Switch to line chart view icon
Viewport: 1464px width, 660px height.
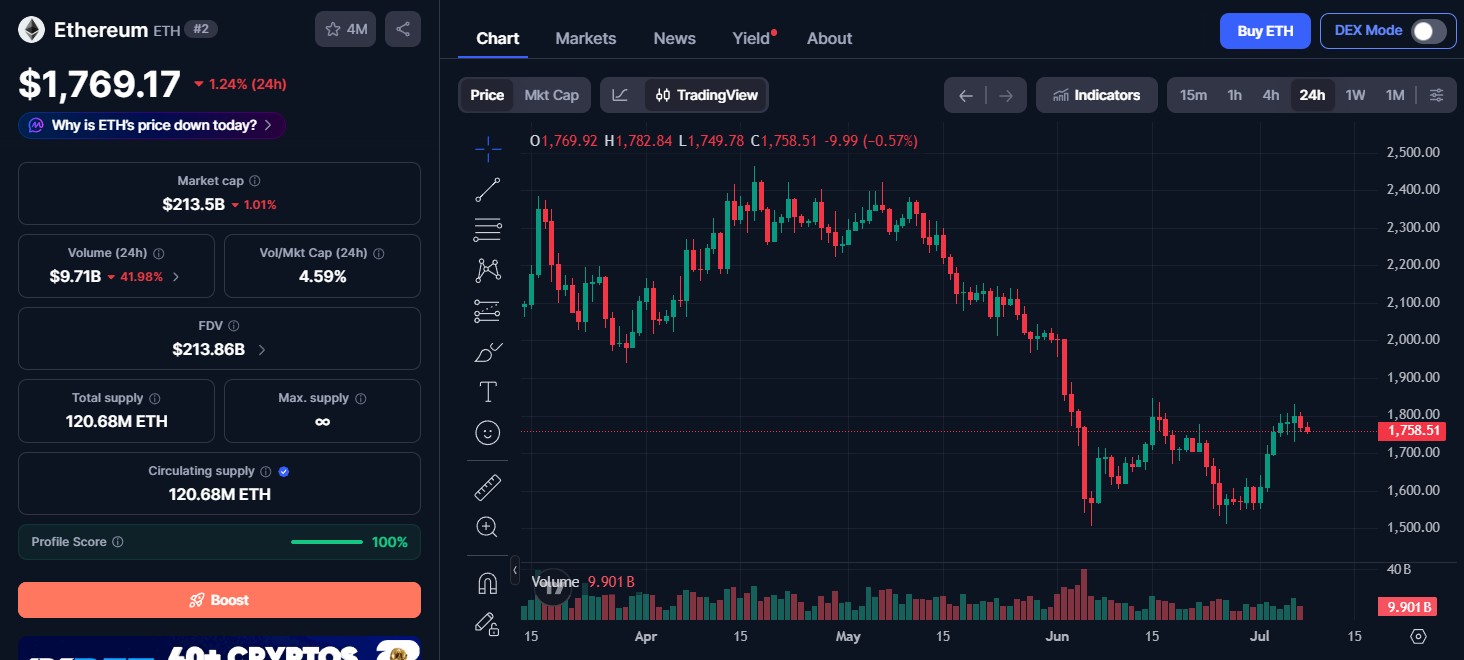621,95
